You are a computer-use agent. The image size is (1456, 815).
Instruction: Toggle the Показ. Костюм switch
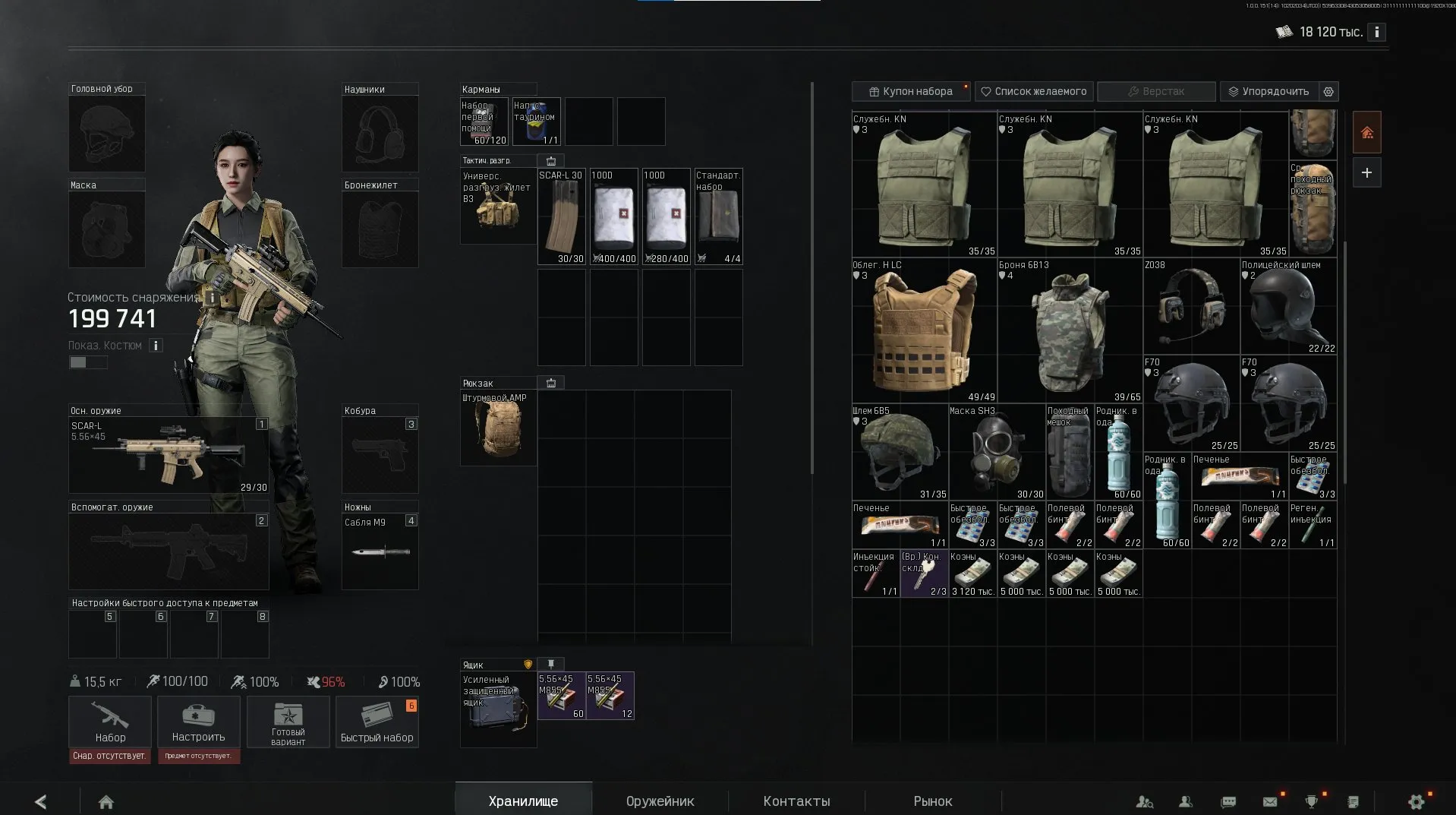(x=87, y=363)
